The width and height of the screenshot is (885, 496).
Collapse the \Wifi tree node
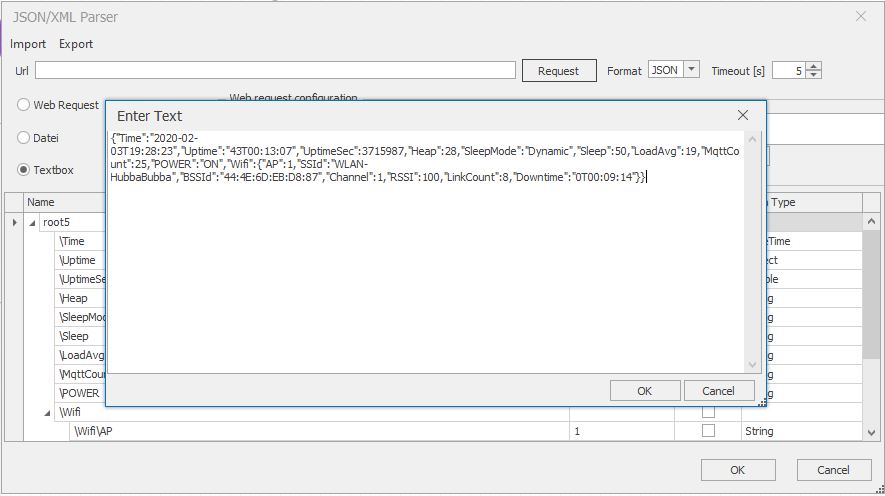point(47,413)
